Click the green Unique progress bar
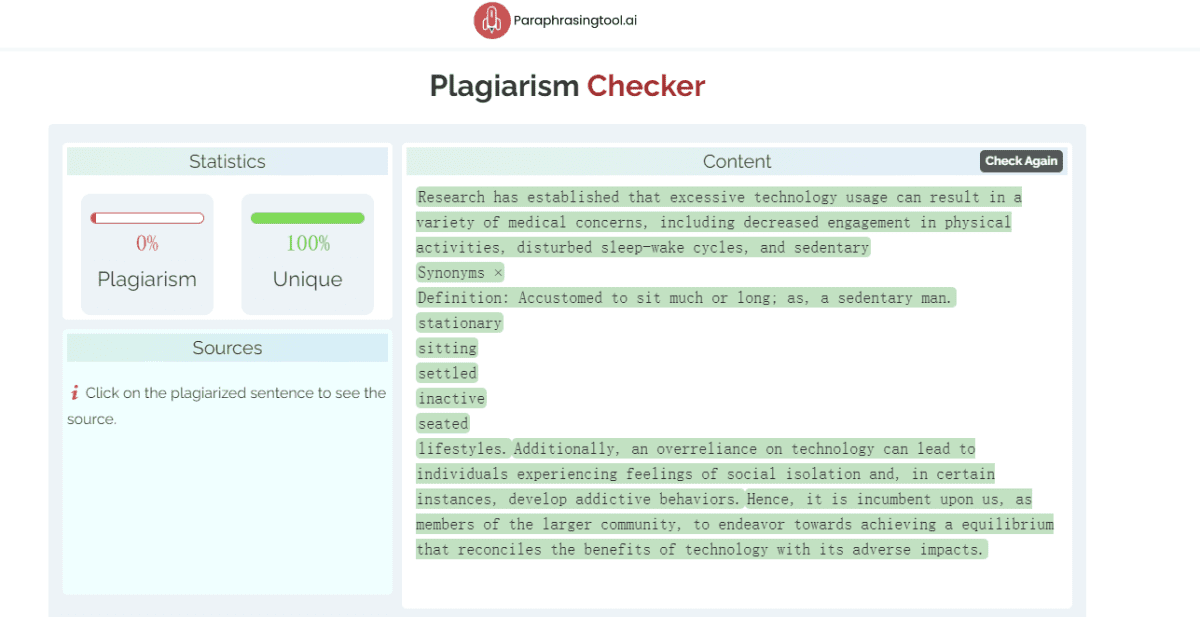 307,216
